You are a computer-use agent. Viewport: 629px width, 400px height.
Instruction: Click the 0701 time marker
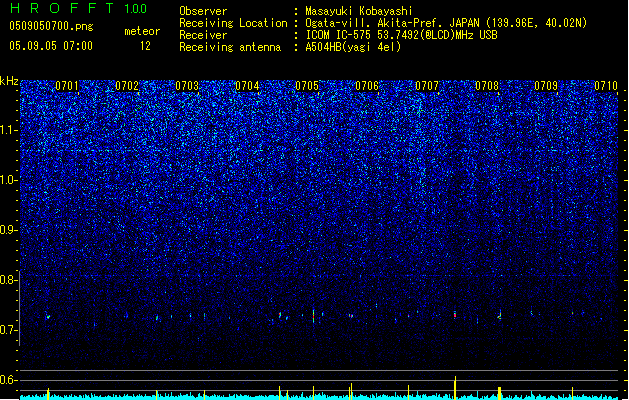point(67,86)
